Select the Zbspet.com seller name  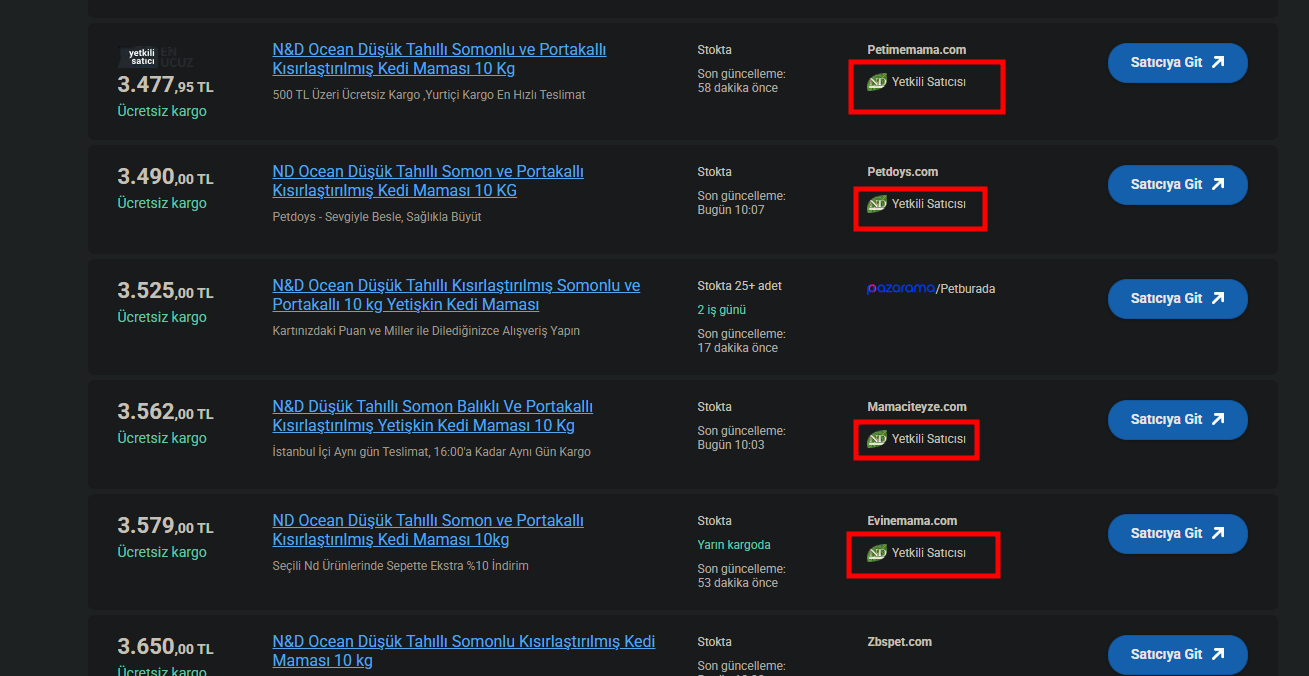point(900,642)
